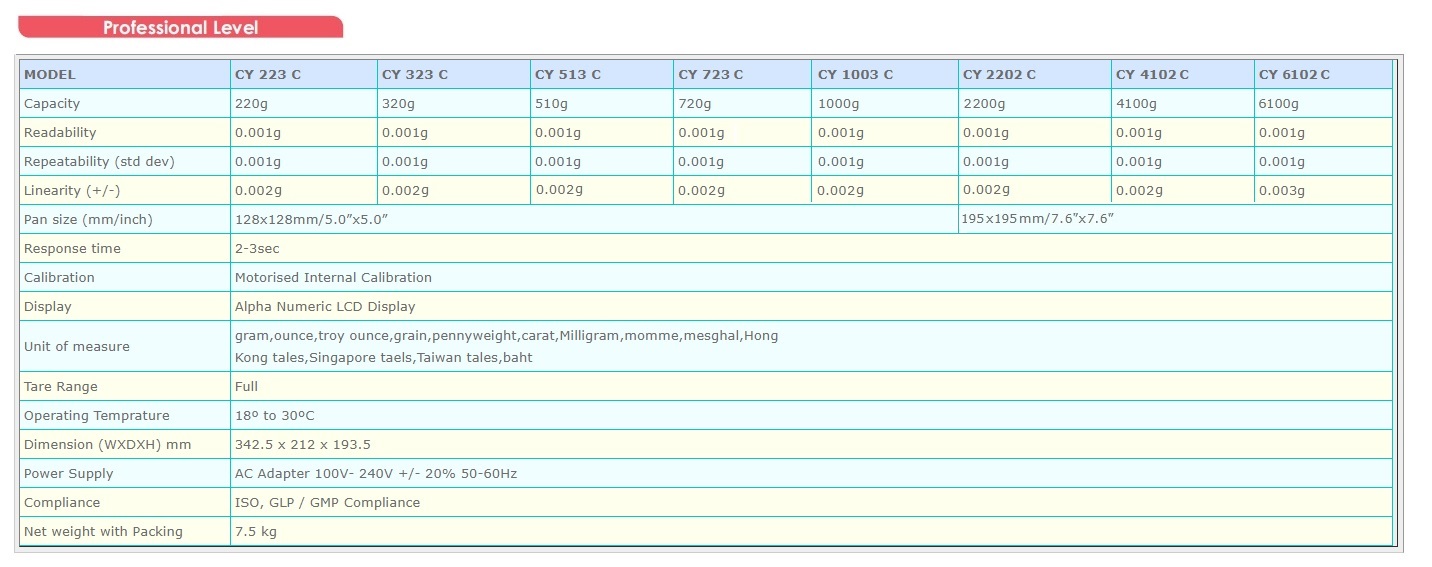Click the Readability value for CY 6102 C

1282,133
